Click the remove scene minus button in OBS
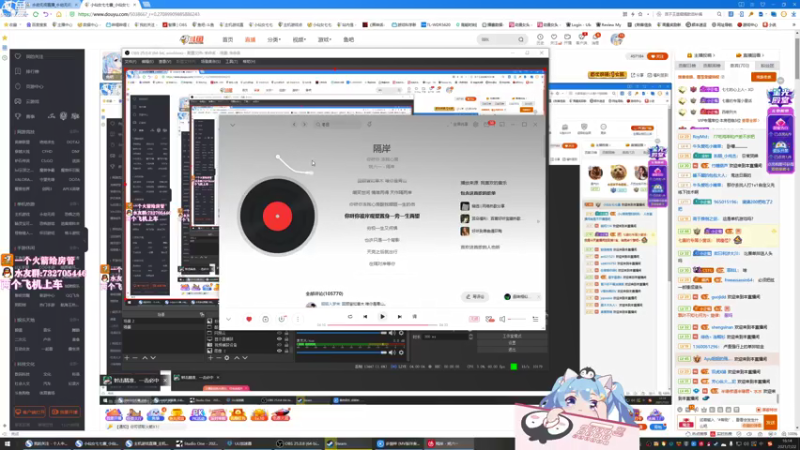The image size is (800, 450). [x=135, y=358]
